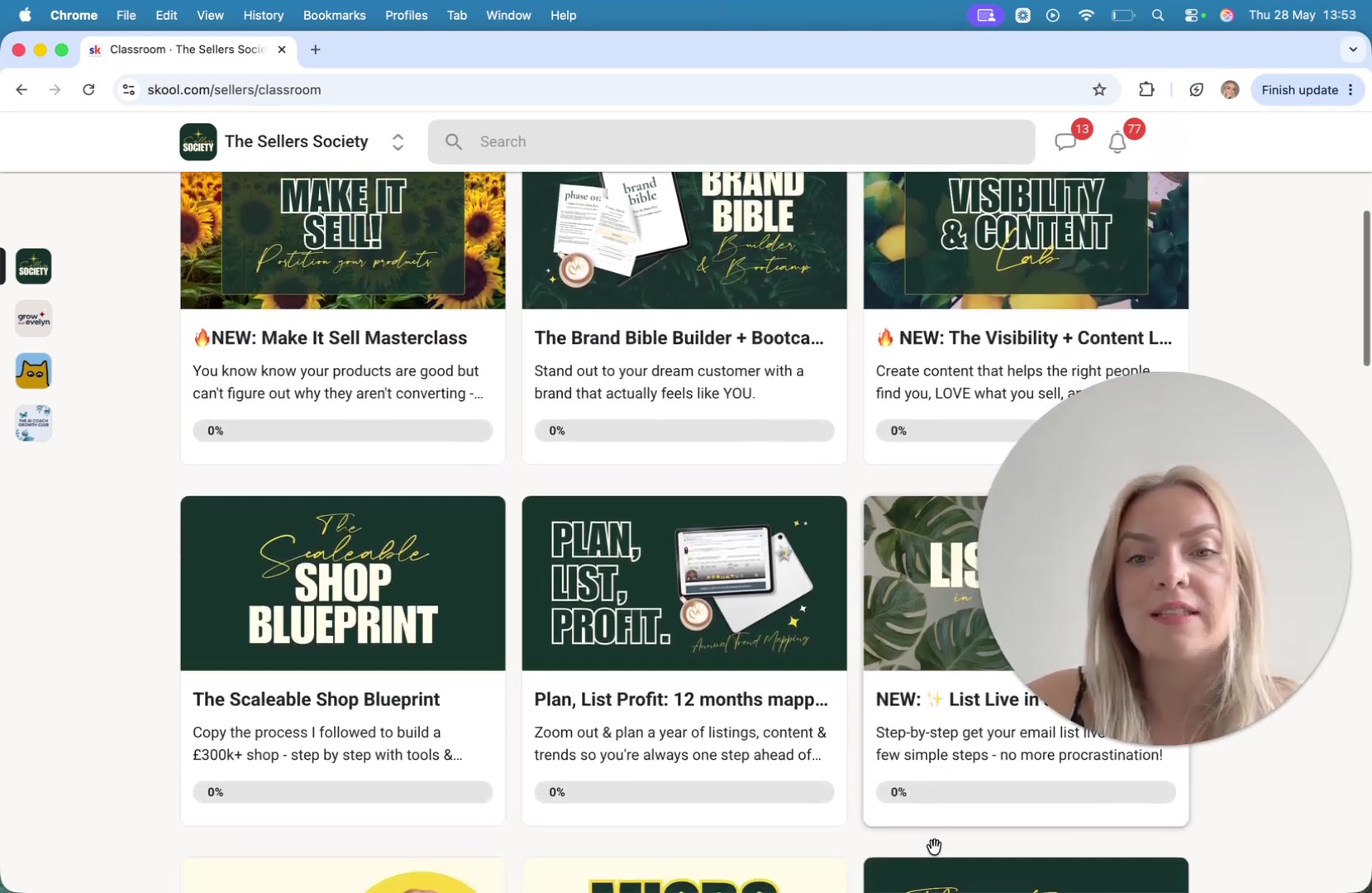
Task: Open the Help menu
Action: [x=563, y=15]
